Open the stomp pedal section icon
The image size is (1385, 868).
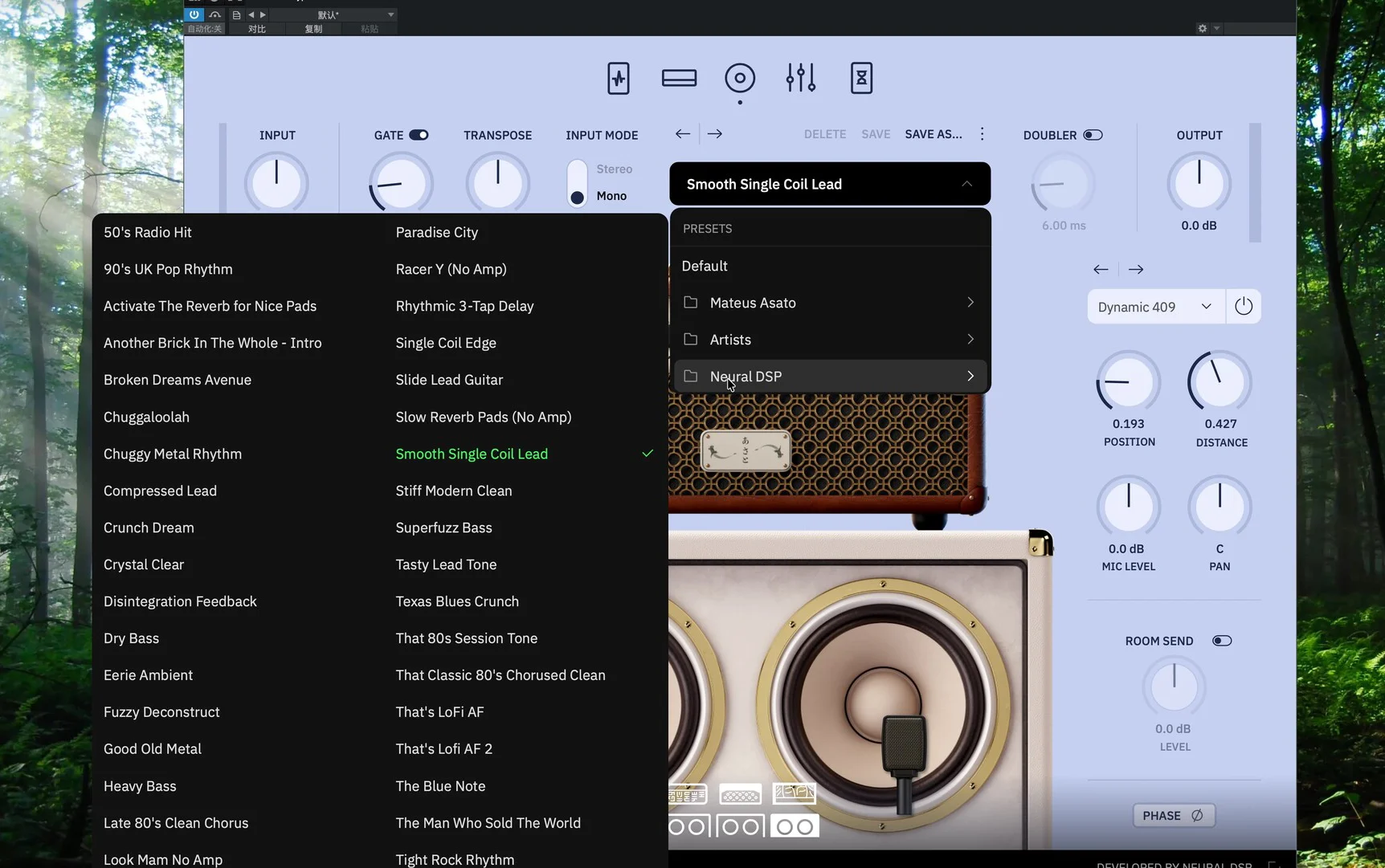point(618,79)
